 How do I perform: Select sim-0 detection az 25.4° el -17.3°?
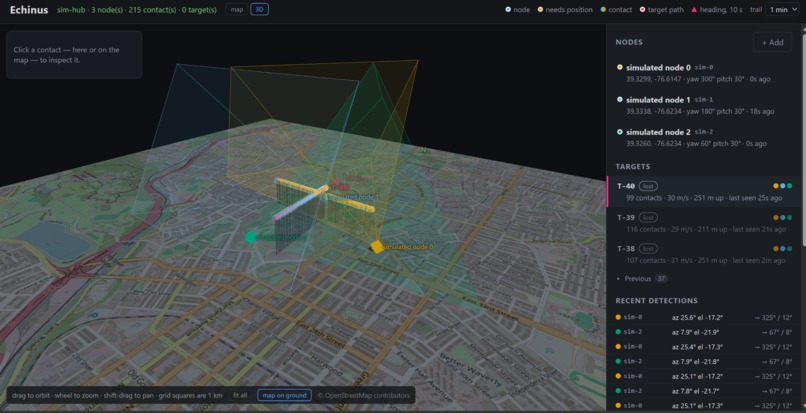[703, 347]
